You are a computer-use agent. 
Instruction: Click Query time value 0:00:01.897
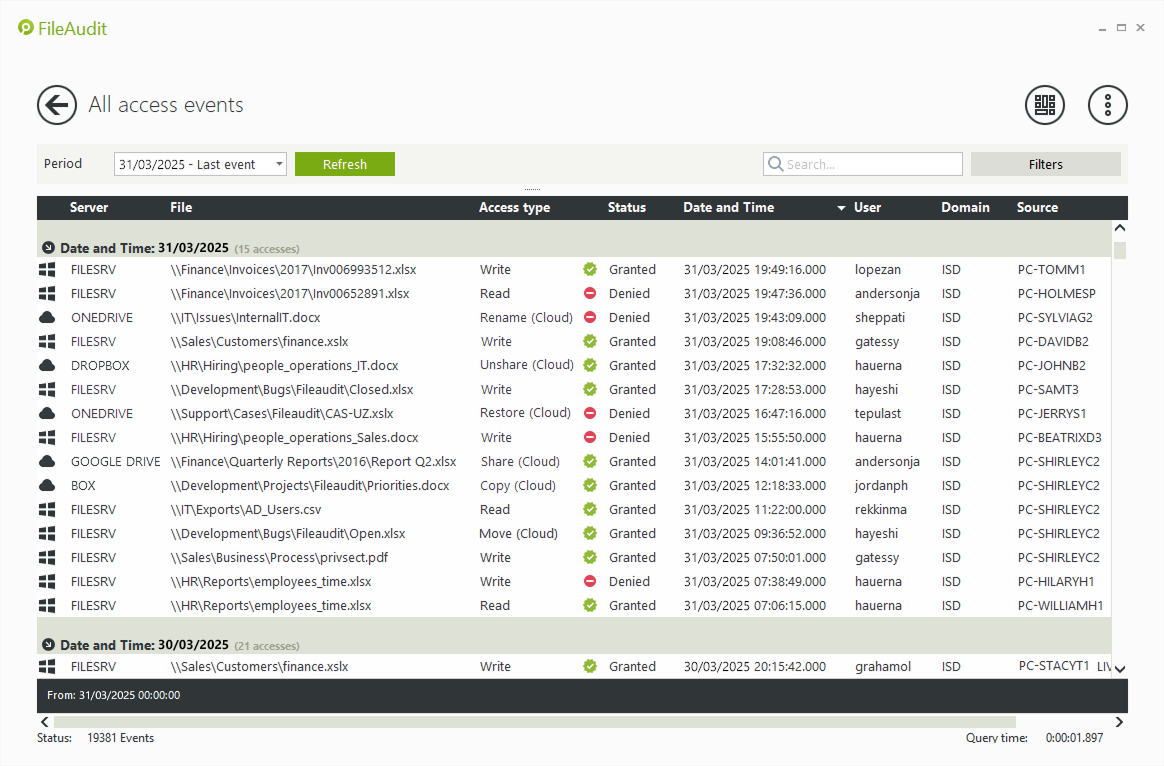pos(1074,738)
